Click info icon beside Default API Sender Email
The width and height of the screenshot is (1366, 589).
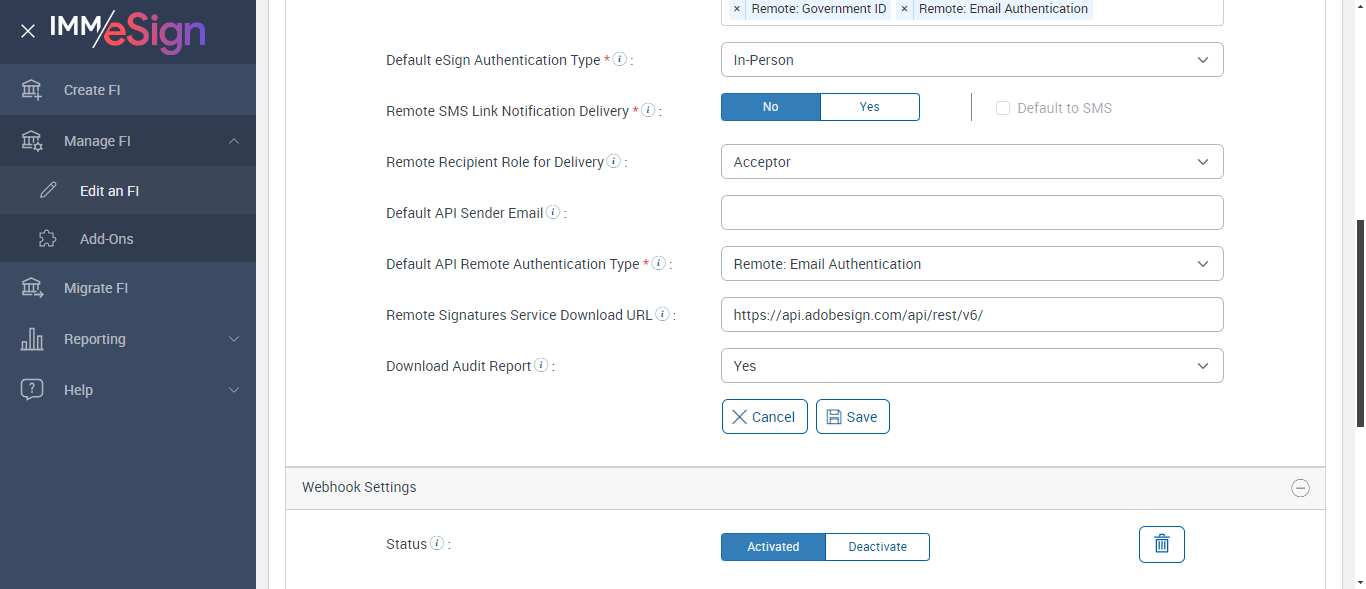[x=553, y=213]
